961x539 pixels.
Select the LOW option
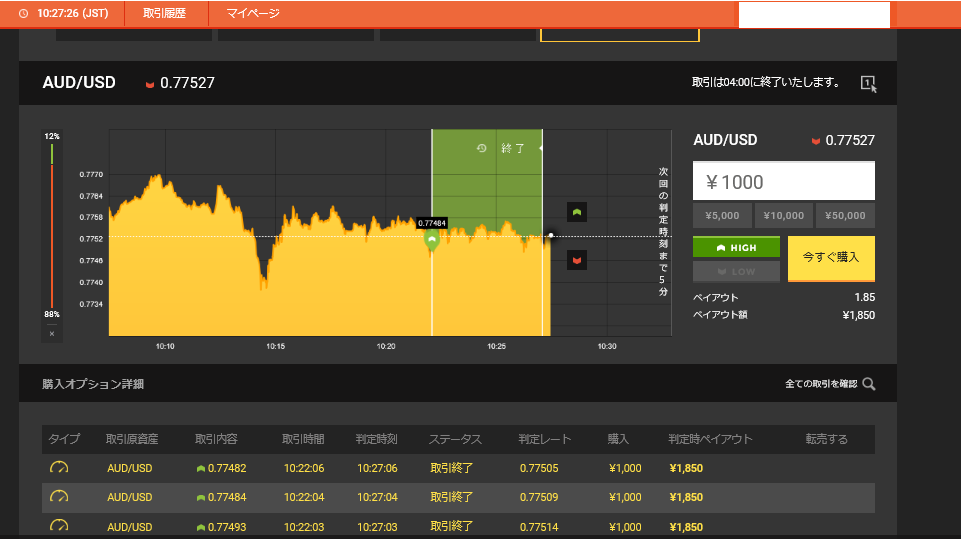[x=735, y=271]
